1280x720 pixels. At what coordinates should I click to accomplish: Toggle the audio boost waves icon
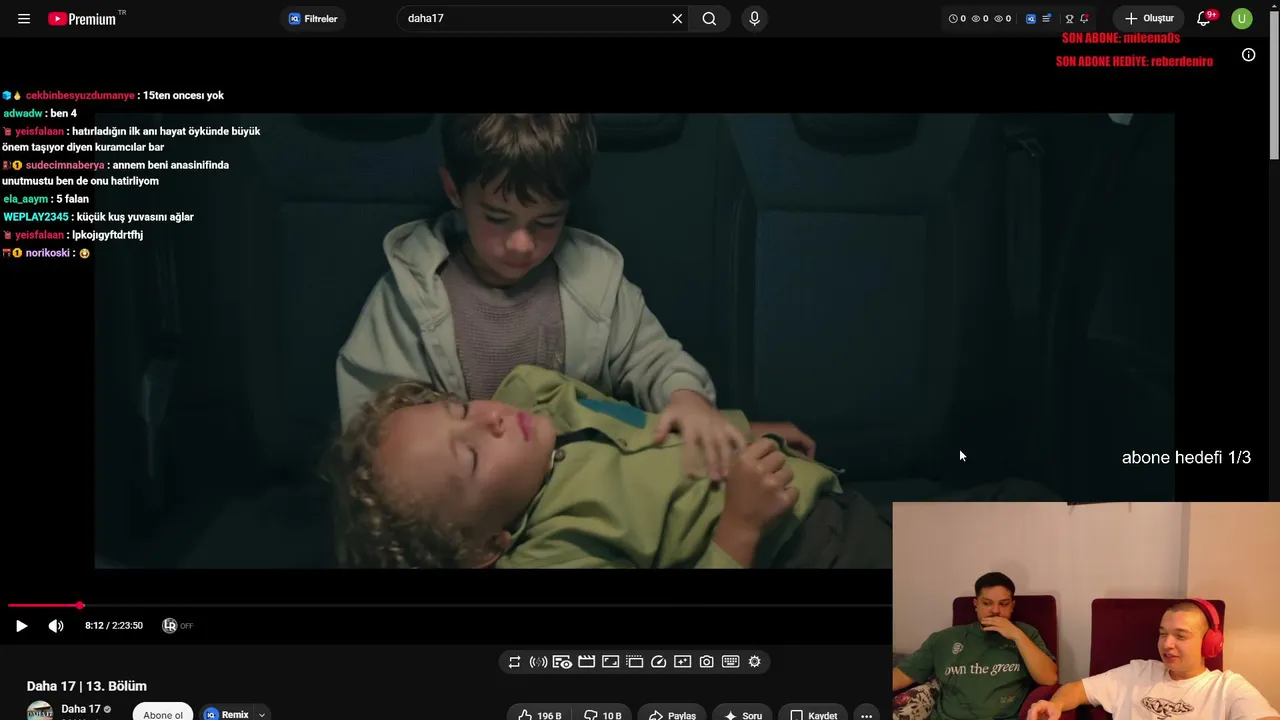[538, 662]
